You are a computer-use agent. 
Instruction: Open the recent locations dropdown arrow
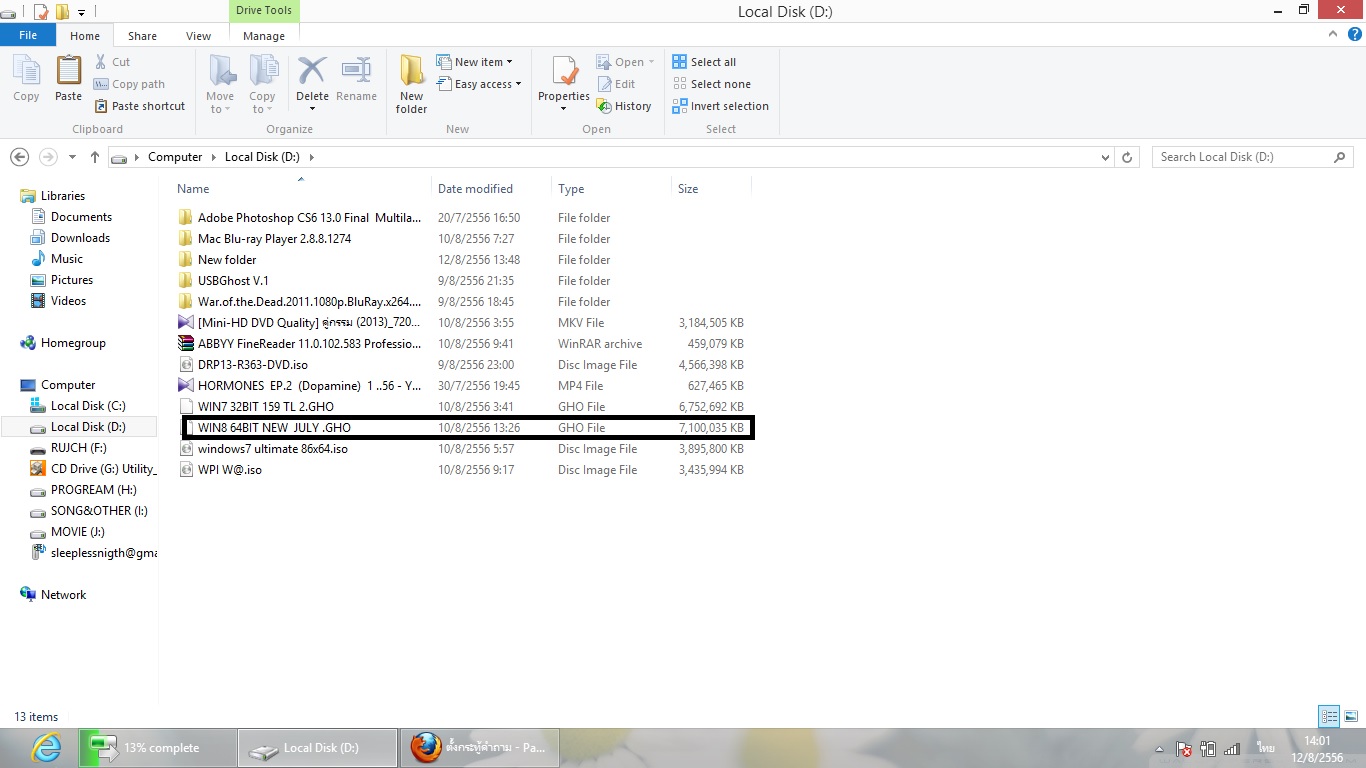72,157
